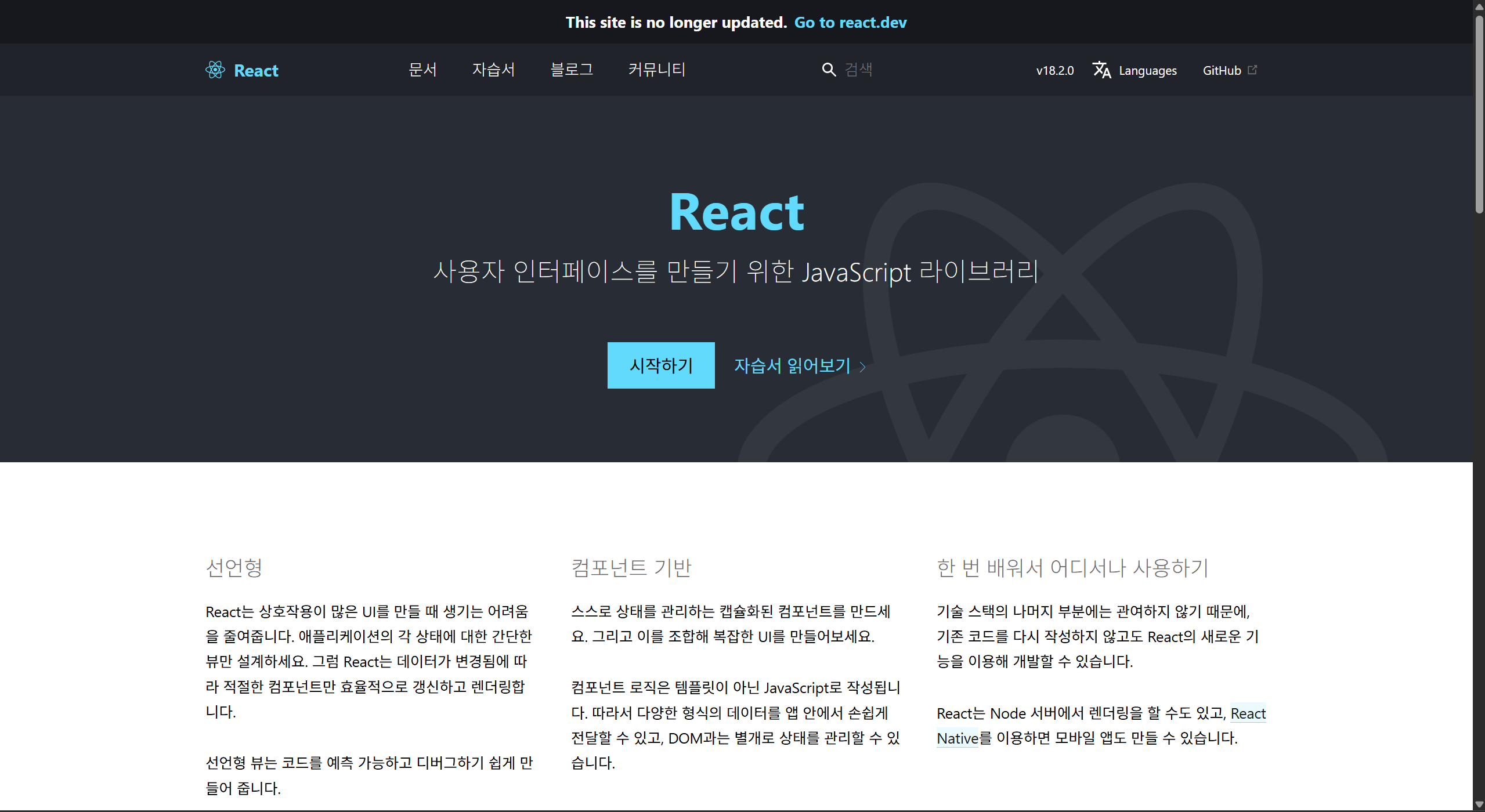Open the GitHub link text

1222,70
